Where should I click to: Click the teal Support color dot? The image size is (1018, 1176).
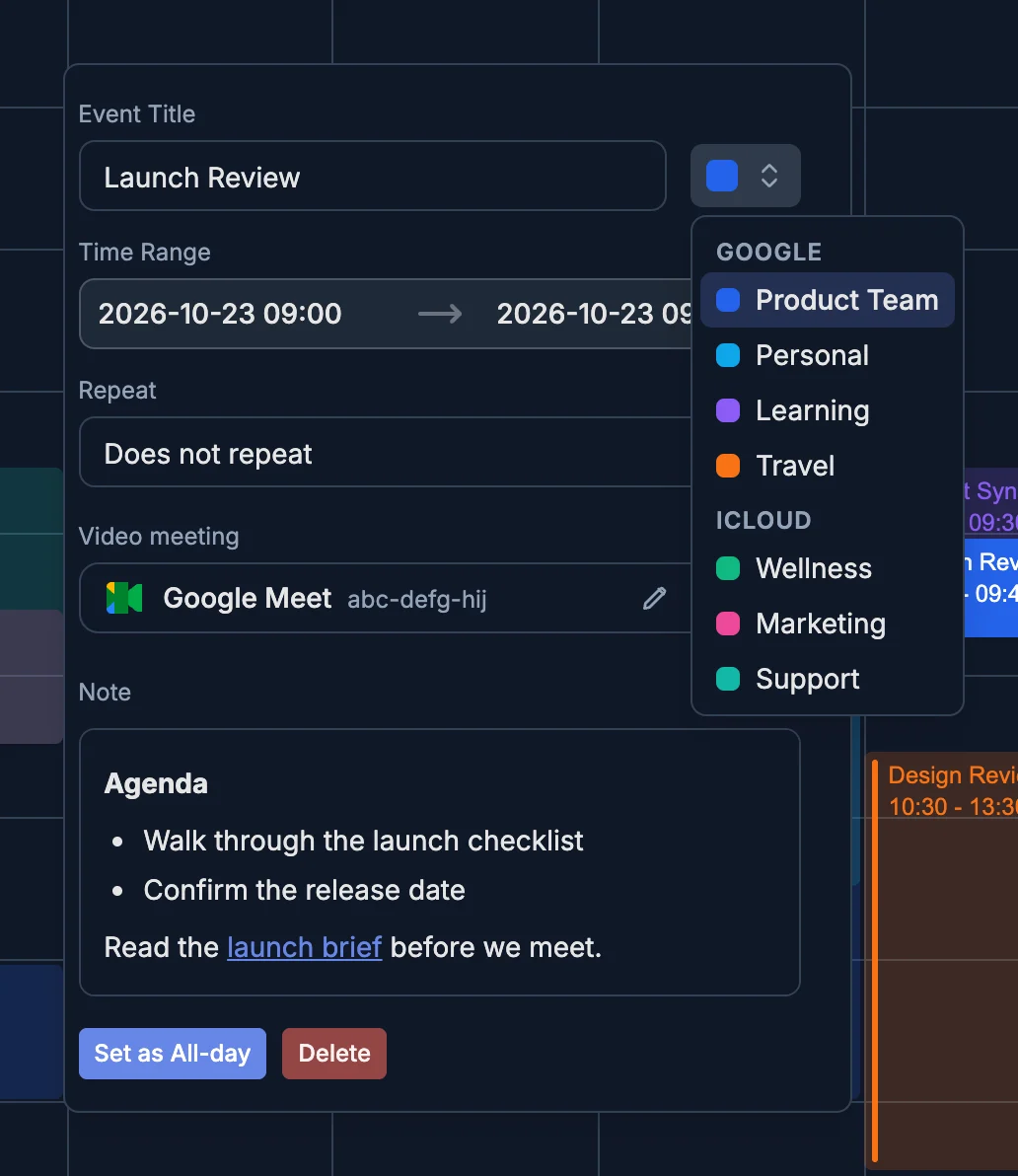(728, 679)
